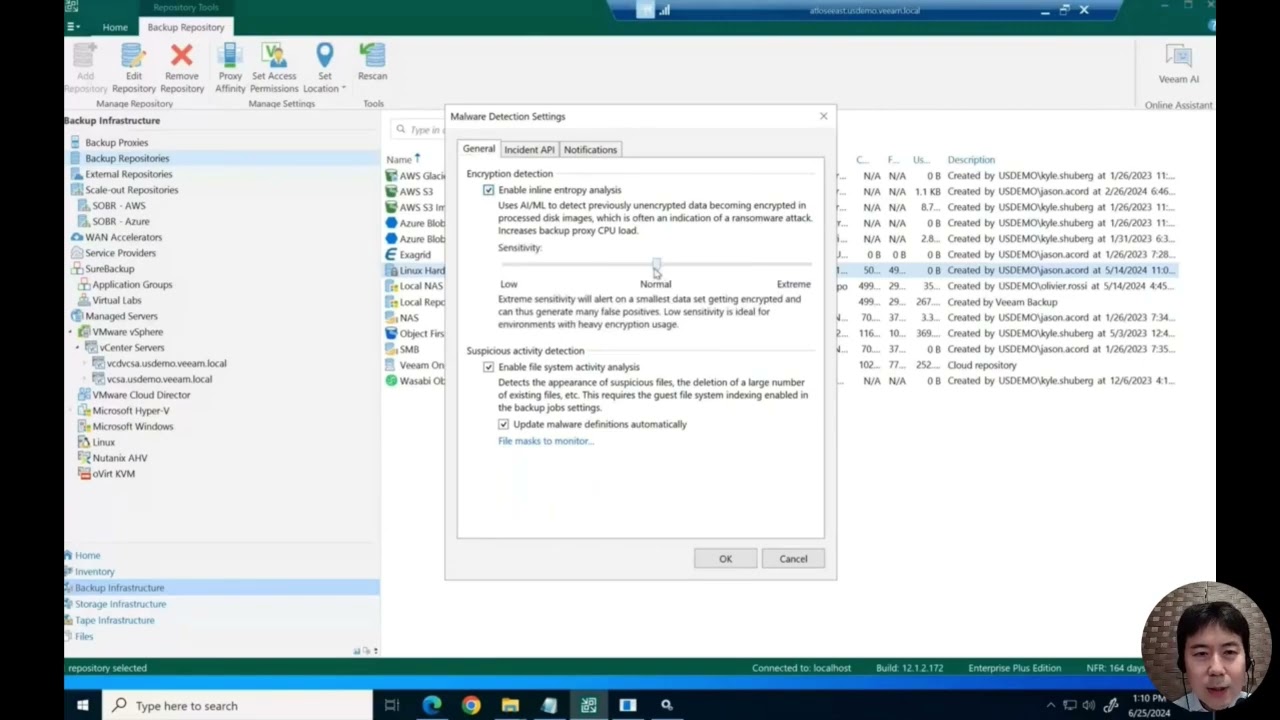Click in the Windows taskbar search box

(x=238, y=705)
